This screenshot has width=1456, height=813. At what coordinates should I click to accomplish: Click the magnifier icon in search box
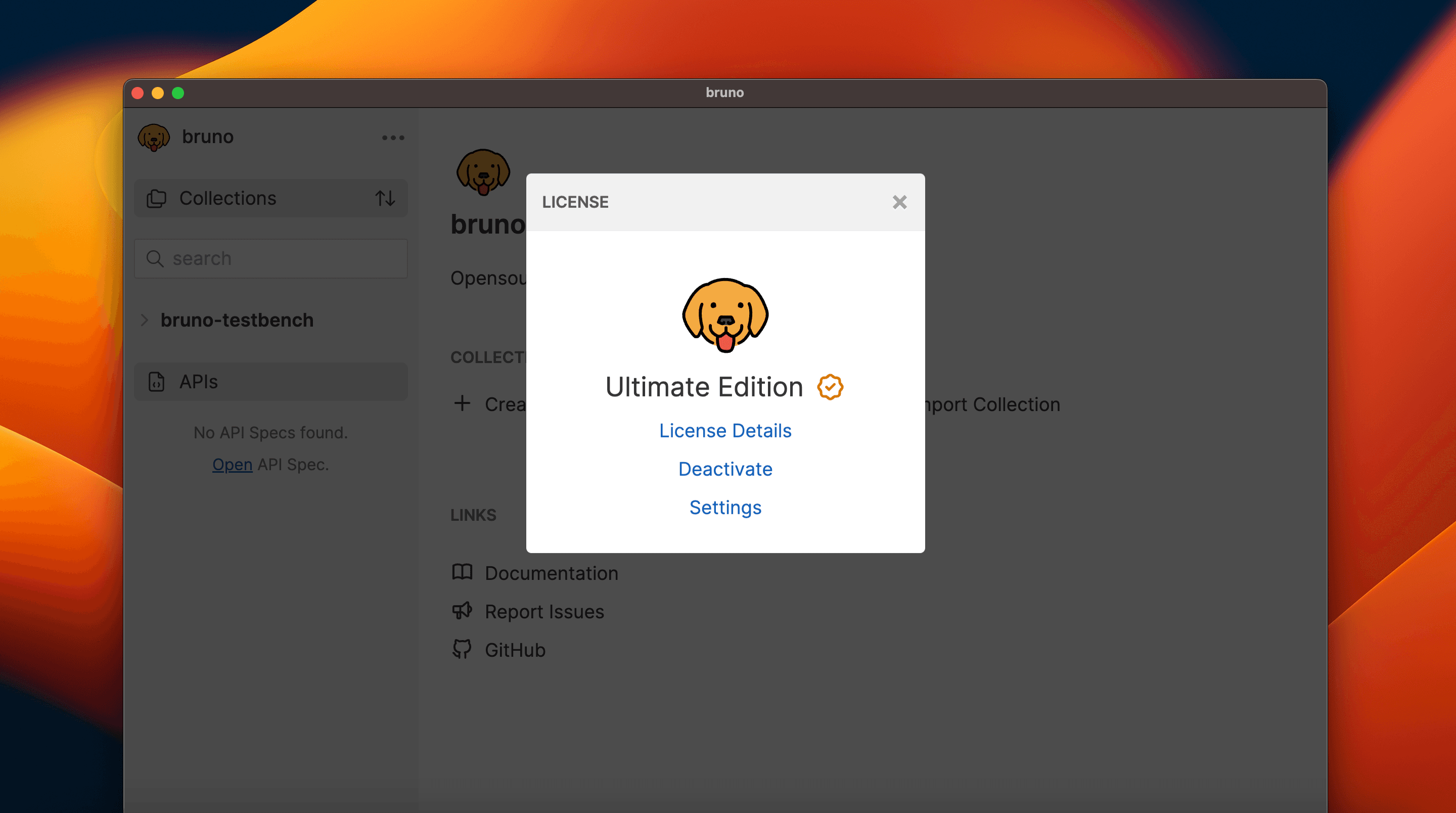tap(155, 258)
